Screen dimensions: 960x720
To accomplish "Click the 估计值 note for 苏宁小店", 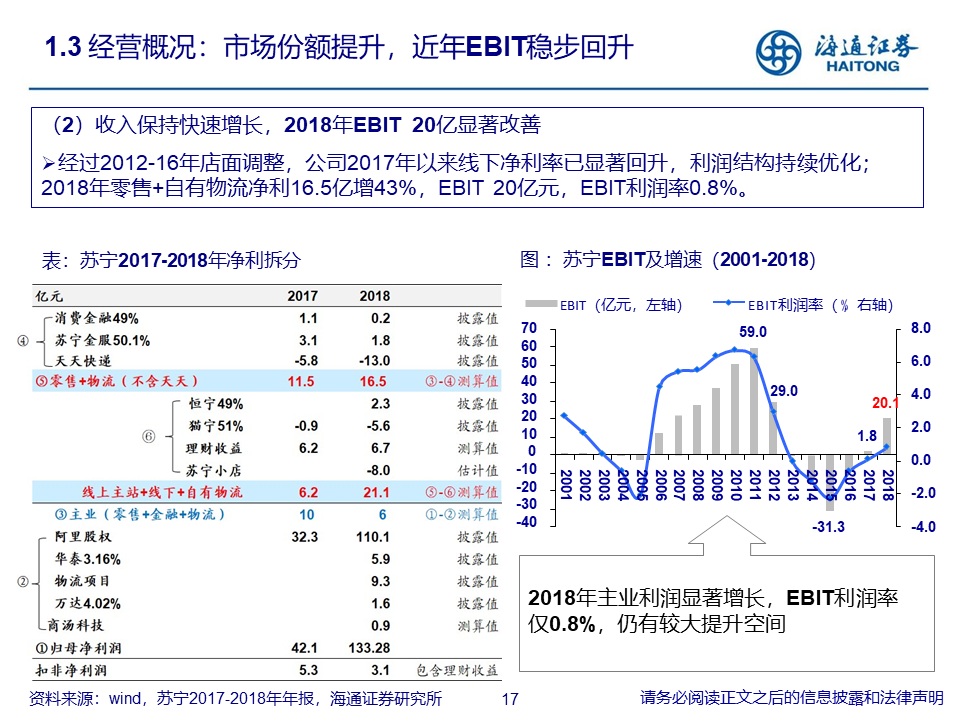I will [x=478, y=470].
